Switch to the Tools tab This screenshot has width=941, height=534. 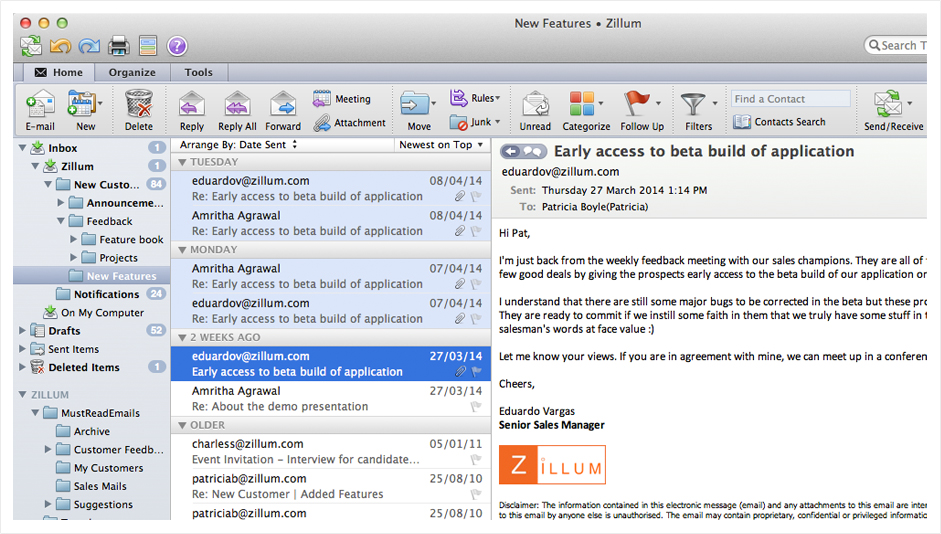(x=199, y=72)
